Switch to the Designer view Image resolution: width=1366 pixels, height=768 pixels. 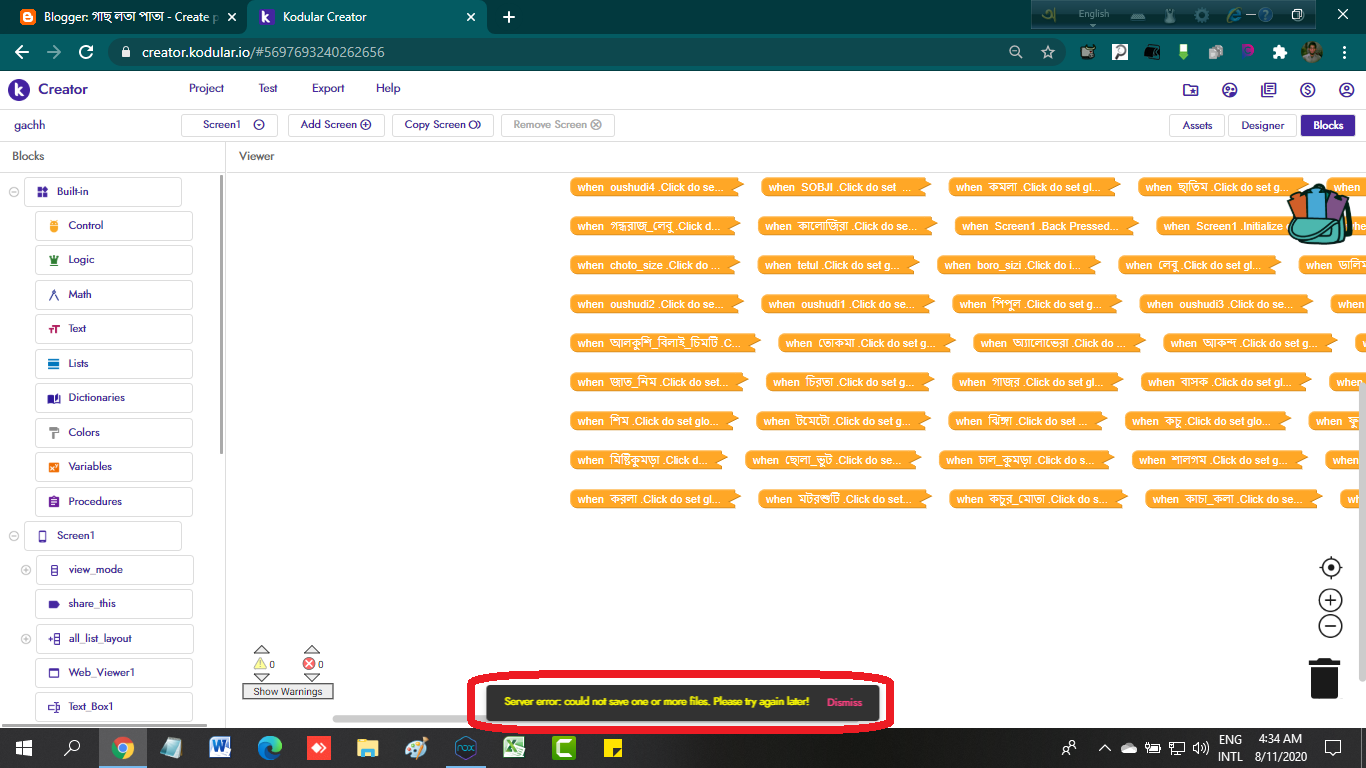pyautogui.click(x=1263, y=125)
